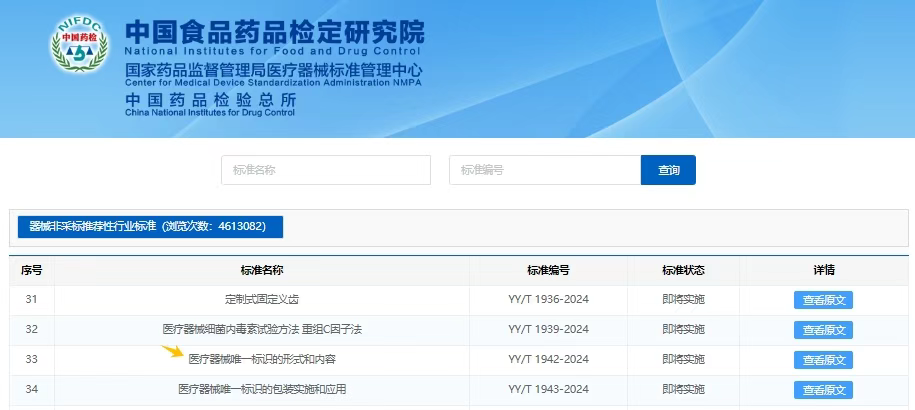
Task: Select the standard name 定制式固定义齿
Action: [x=262, y=300]
